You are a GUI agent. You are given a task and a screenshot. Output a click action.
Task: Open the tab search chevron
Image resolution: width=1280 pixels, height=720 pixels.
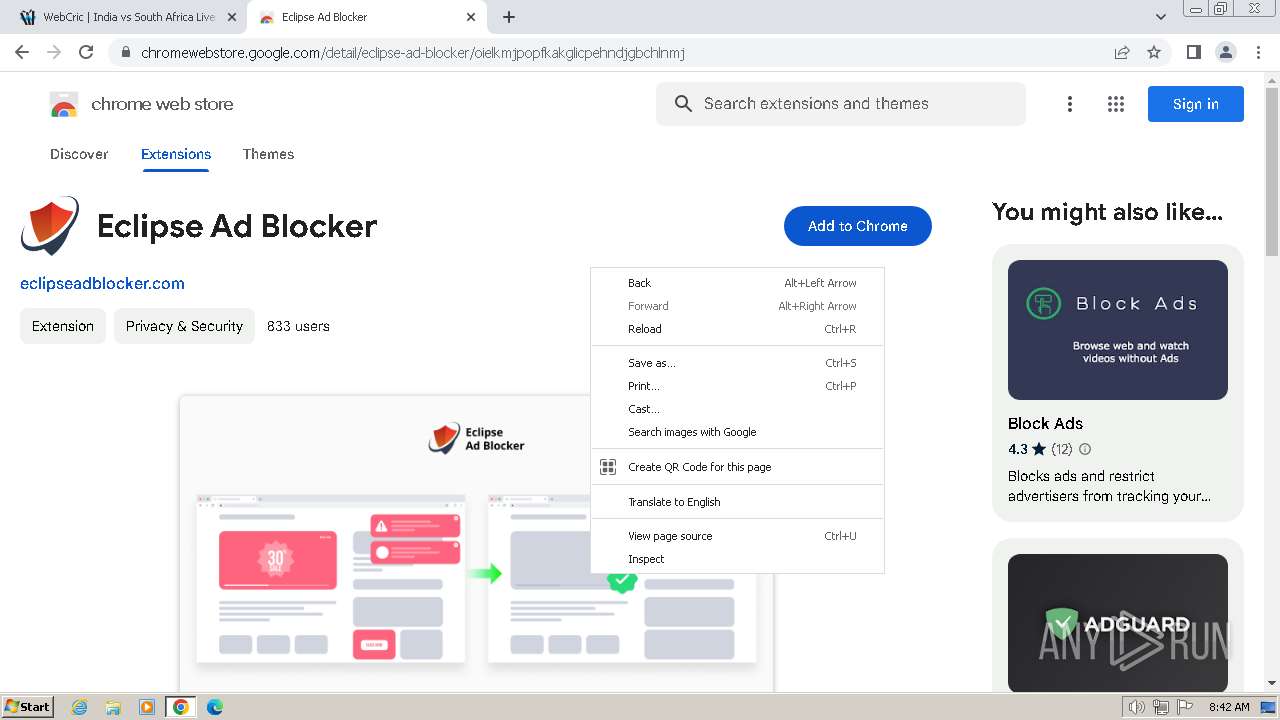tap(1161, 17)
